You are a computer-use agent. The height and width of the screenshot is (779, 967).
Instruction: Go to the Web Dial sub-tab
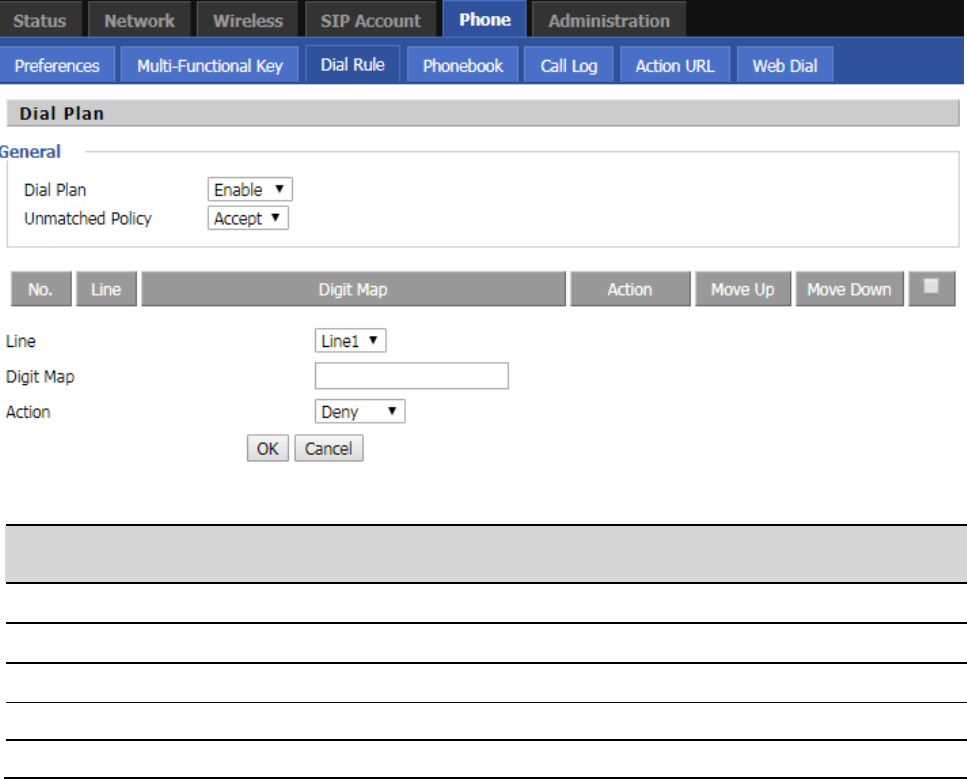point(785,65)
